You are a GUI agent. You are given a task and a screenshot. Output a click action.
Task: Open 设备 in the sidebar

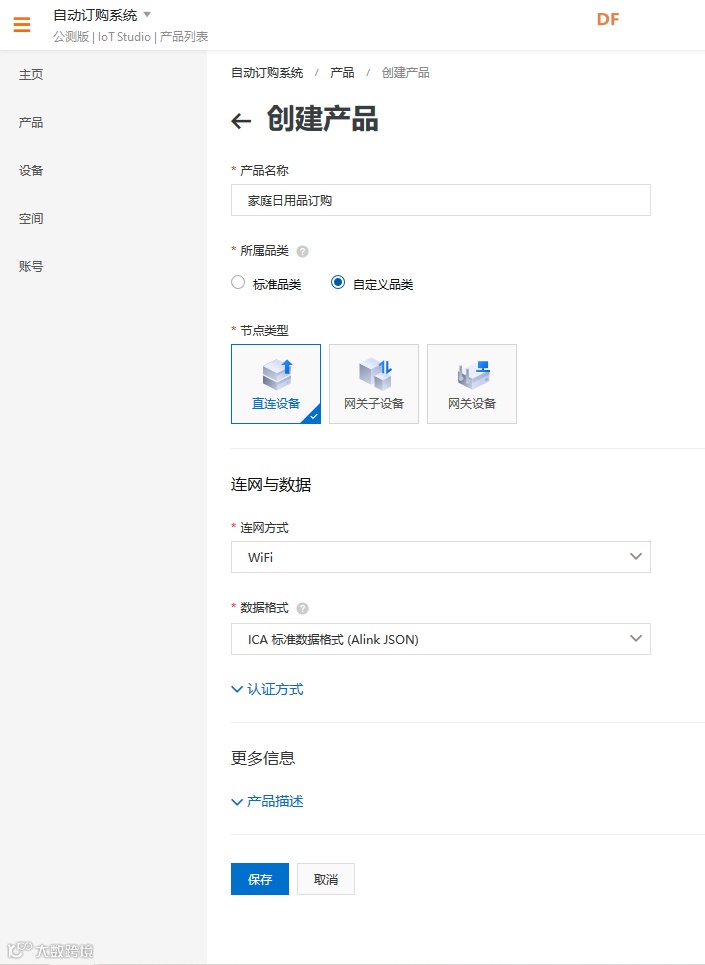pos(31,170)
